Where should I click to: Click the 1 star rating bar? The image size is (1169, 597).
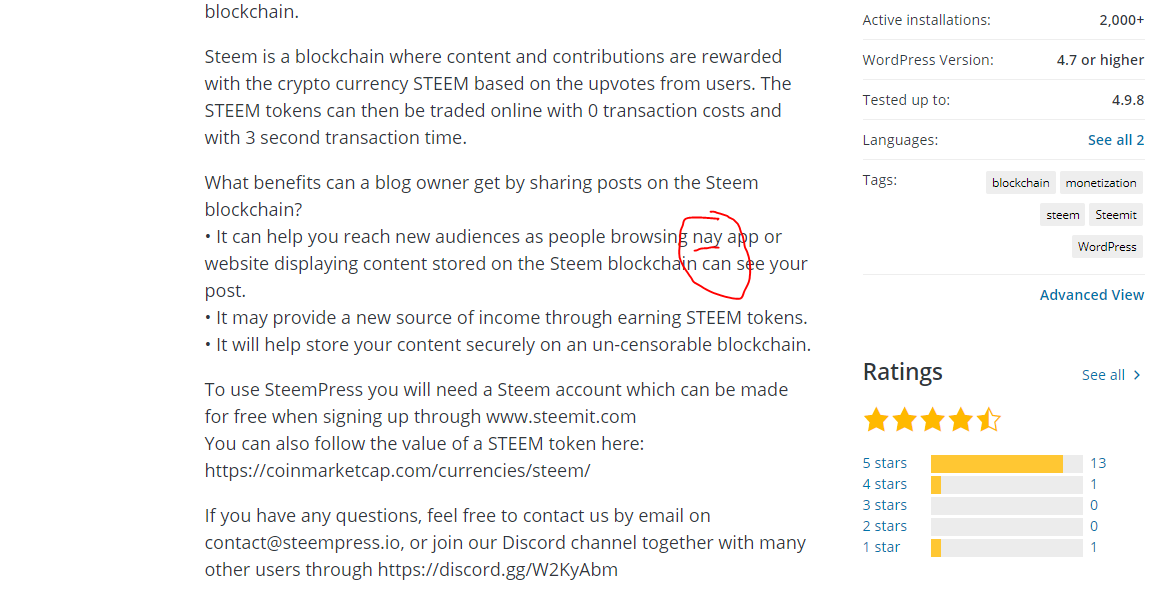[1006, 548]
